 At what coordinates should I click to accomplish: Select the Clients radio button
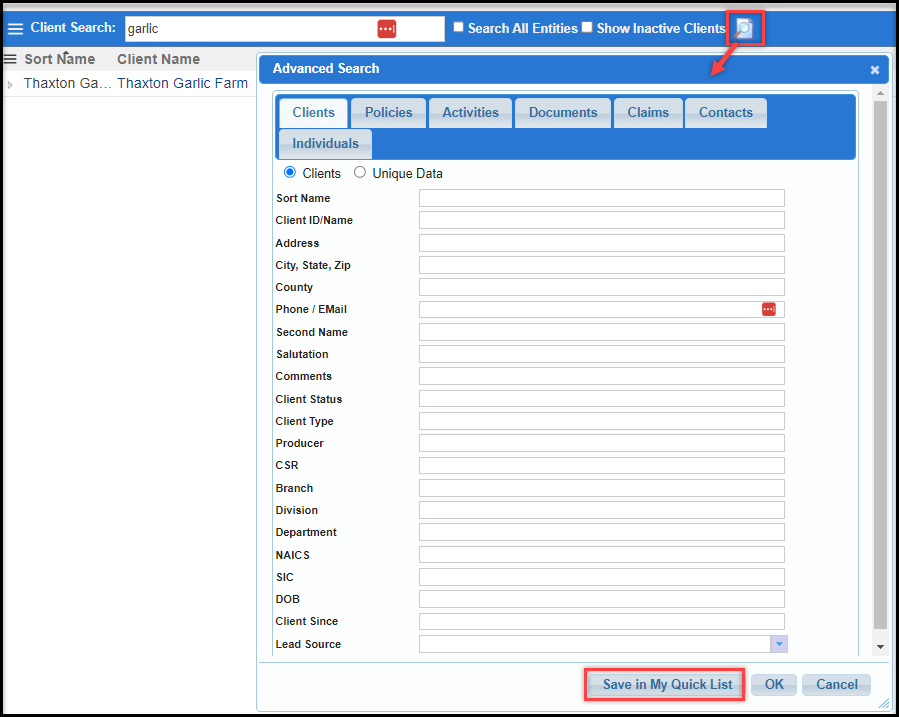tap(289, 172)
